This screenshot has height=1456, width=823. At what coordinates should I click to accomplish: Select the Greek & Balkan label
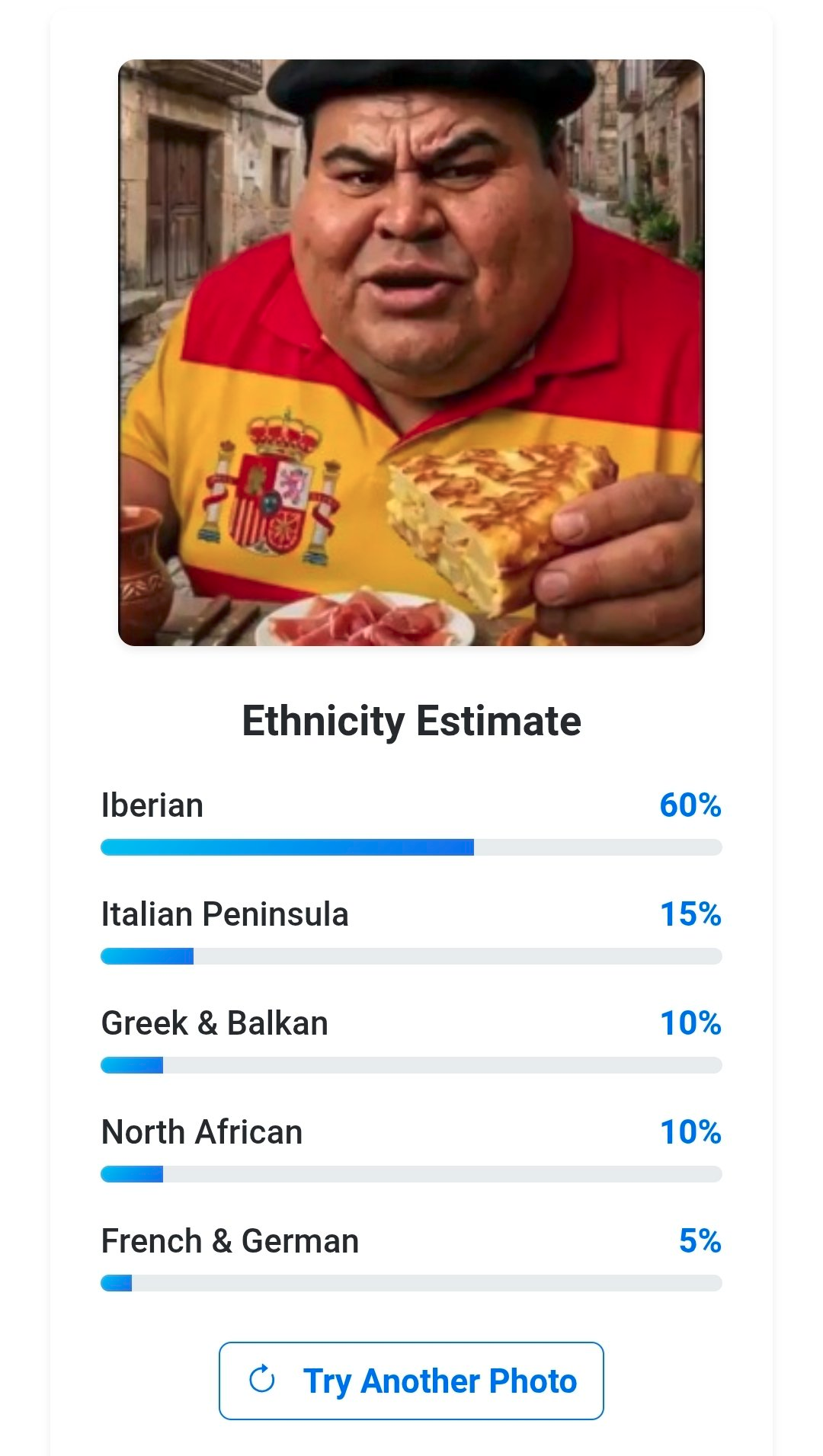pos(215,1023)
